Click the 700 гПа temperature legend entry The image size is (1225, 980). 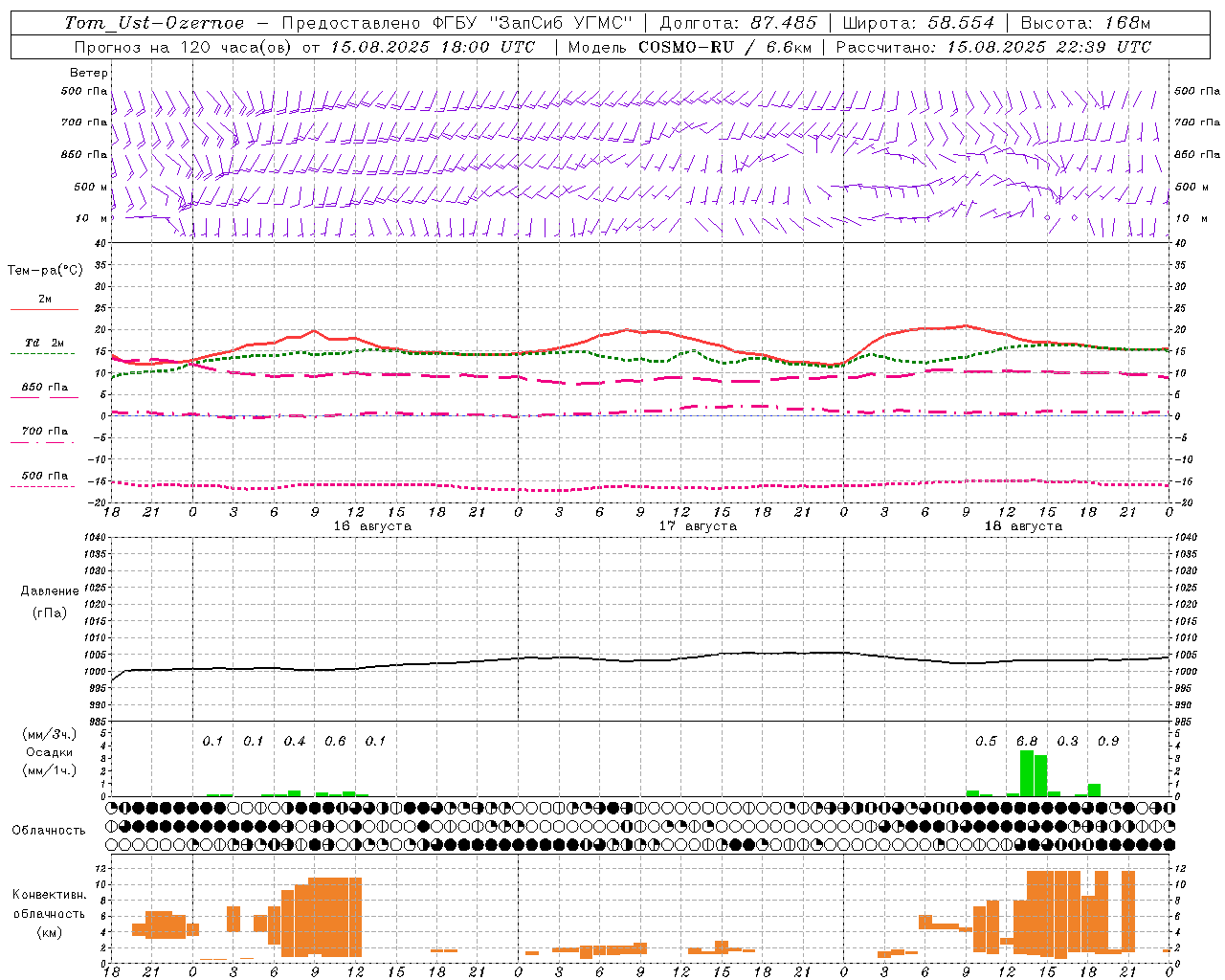pos(45,432)
